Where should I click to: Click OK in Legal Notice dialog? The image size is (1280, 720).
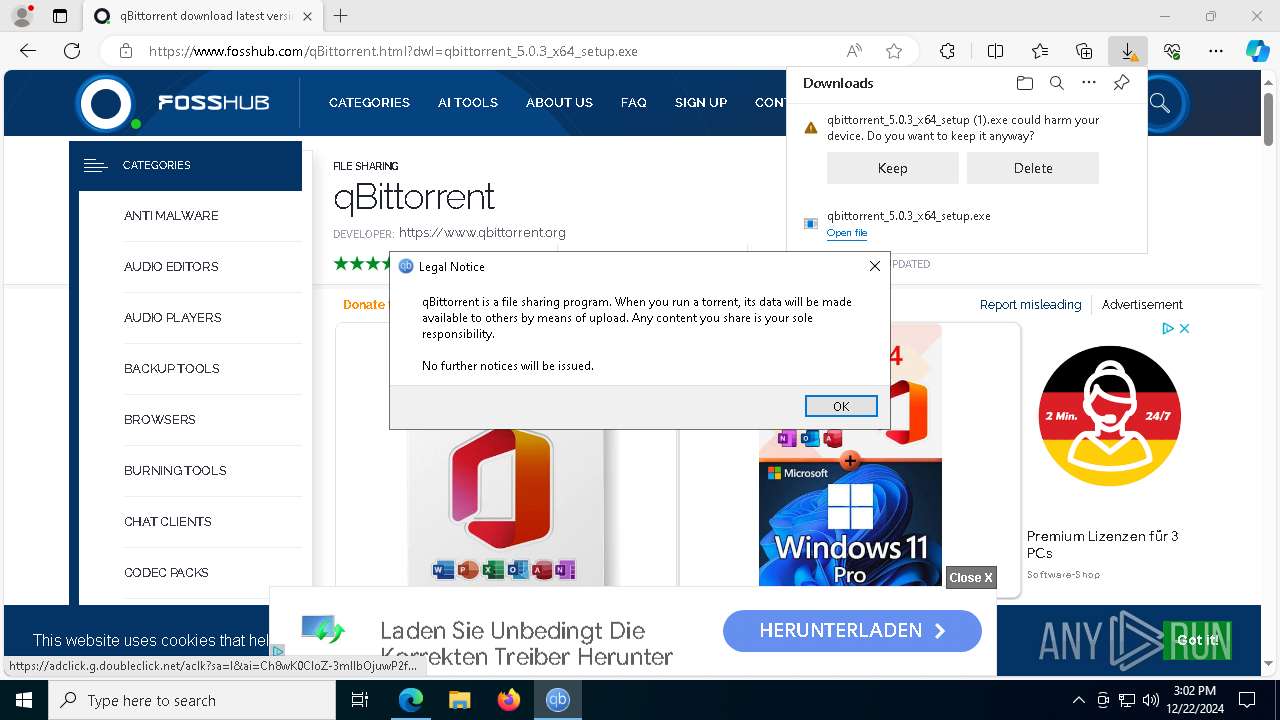point(841,406)
